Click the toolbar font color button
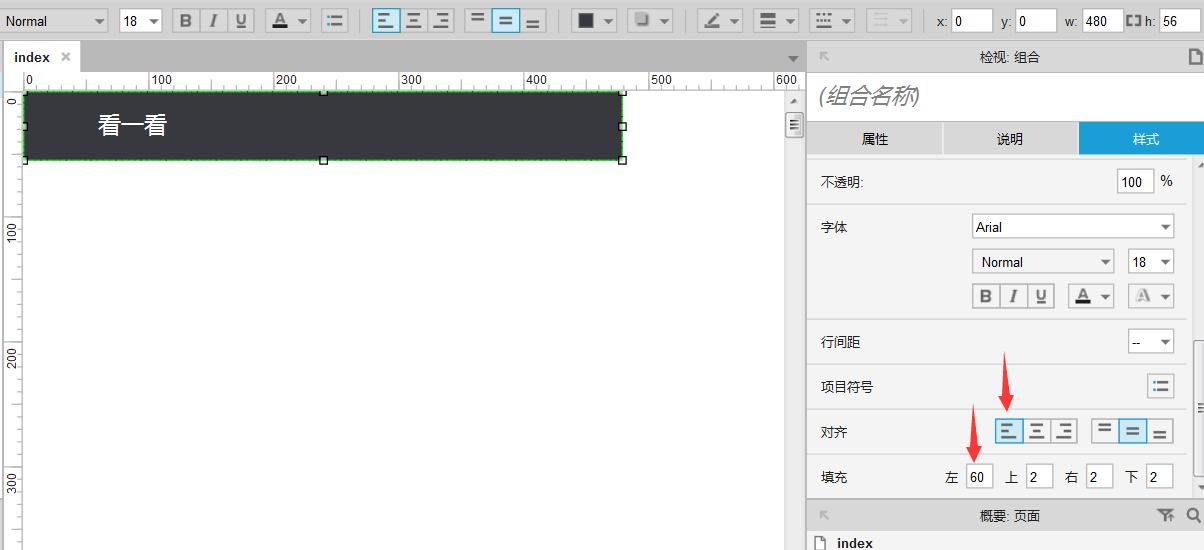1204x550 pixels. point(280,21)
